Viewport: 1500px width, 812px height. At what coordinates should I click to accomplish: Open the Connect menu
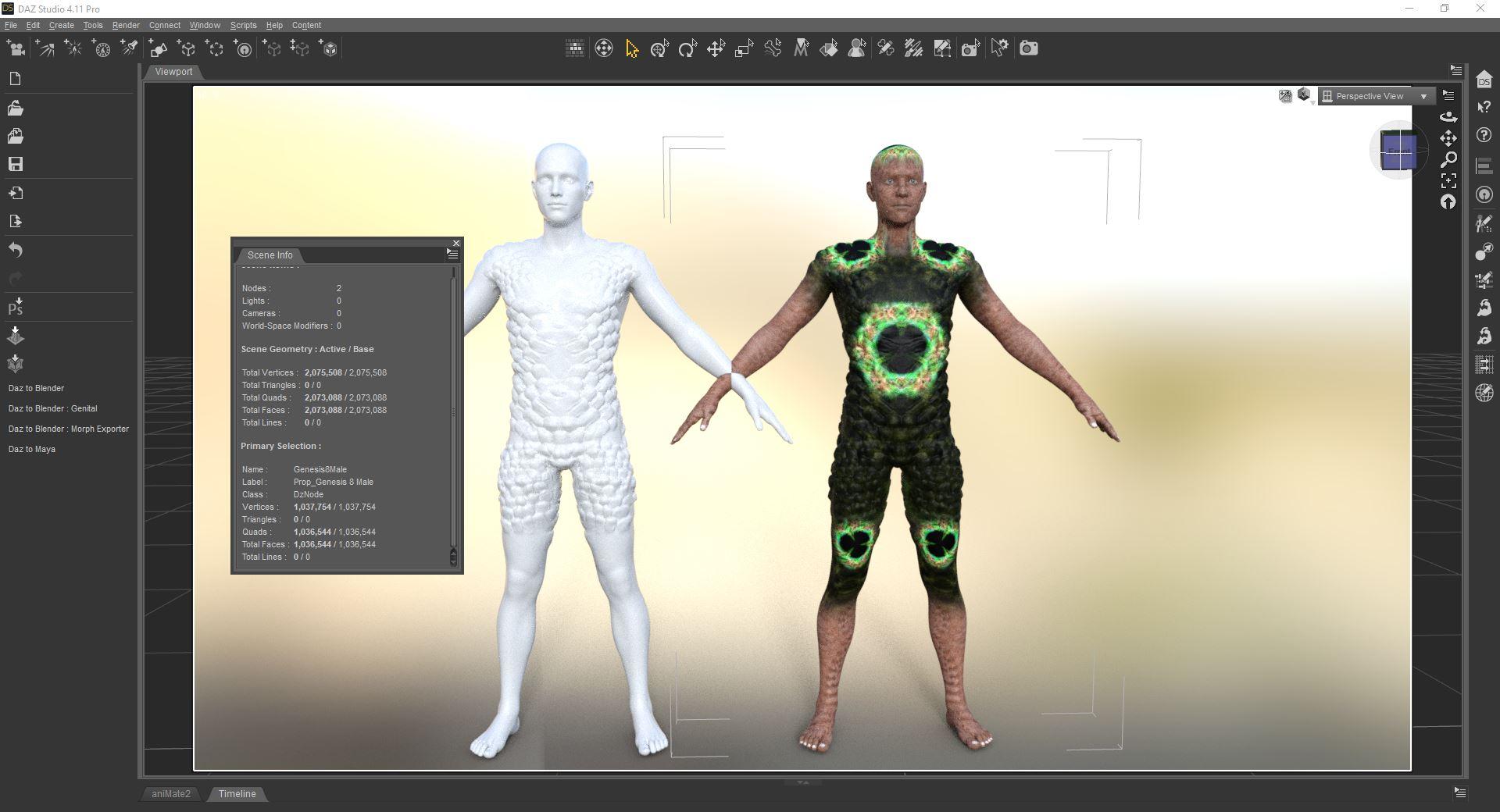[x=164, y=25]
